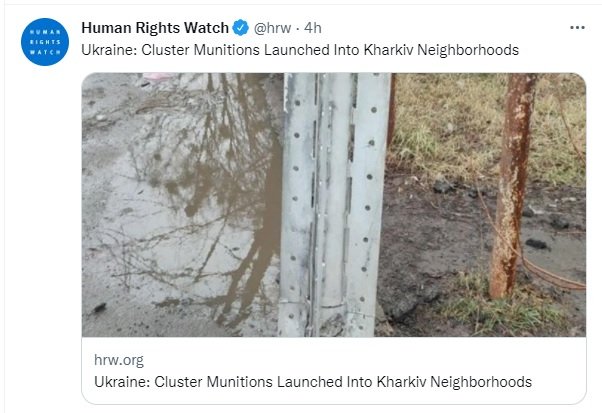Click the metal rocket remnant in photo

334,205
